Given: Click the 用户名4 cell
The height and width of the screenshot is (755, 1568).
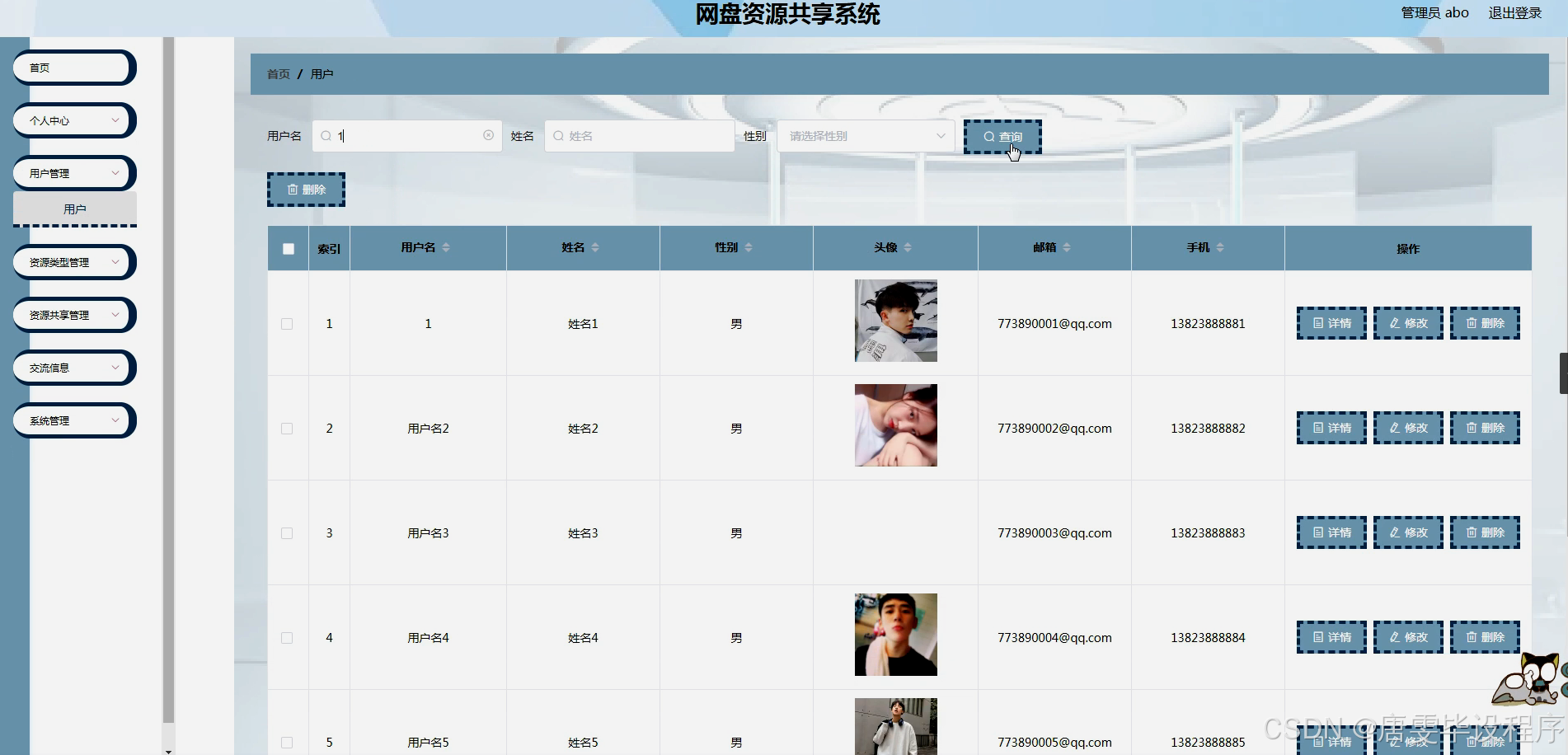Looking at the screenshot, I should pyautogui.click(x=428, y=638).
